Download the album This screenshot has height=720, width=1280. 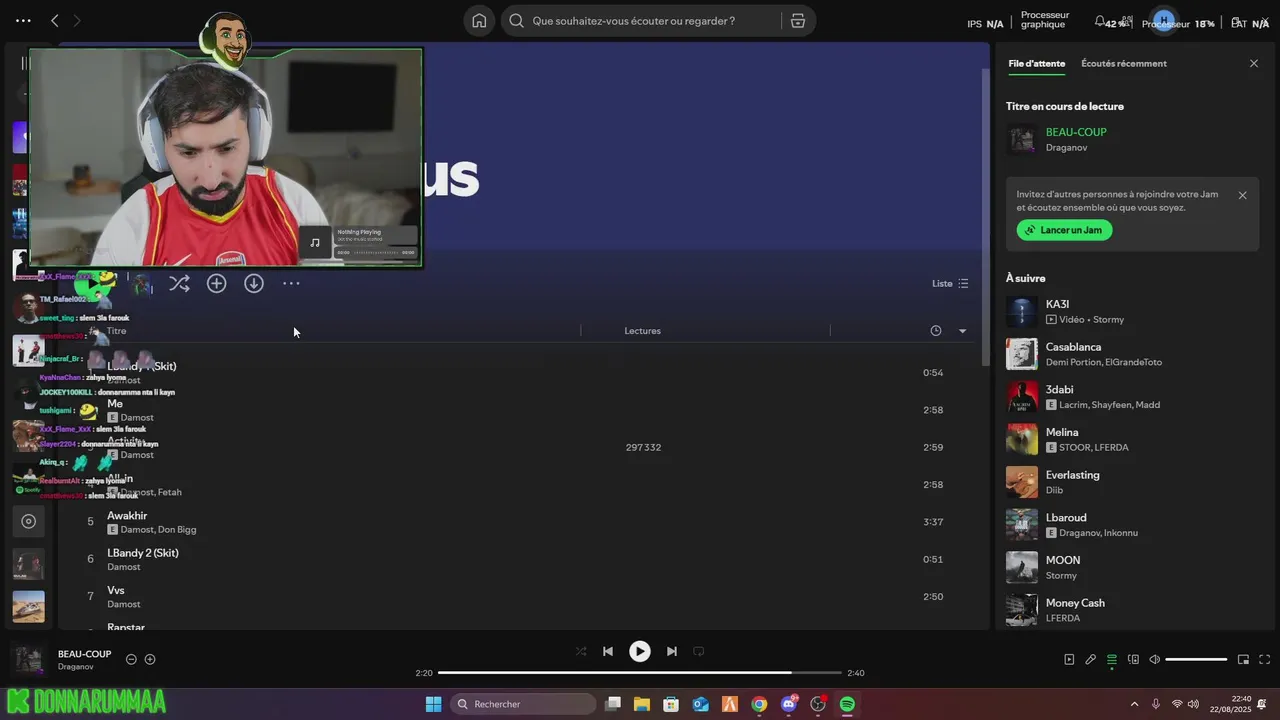(254, 284)
